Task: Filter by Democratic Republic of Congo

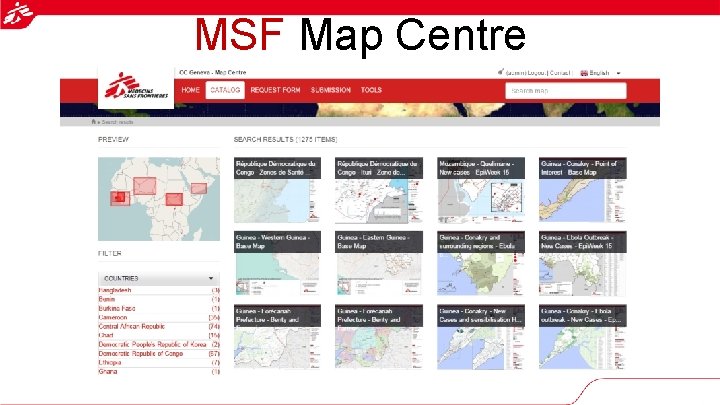Action: pyautogui.click(x=141, y=354)
